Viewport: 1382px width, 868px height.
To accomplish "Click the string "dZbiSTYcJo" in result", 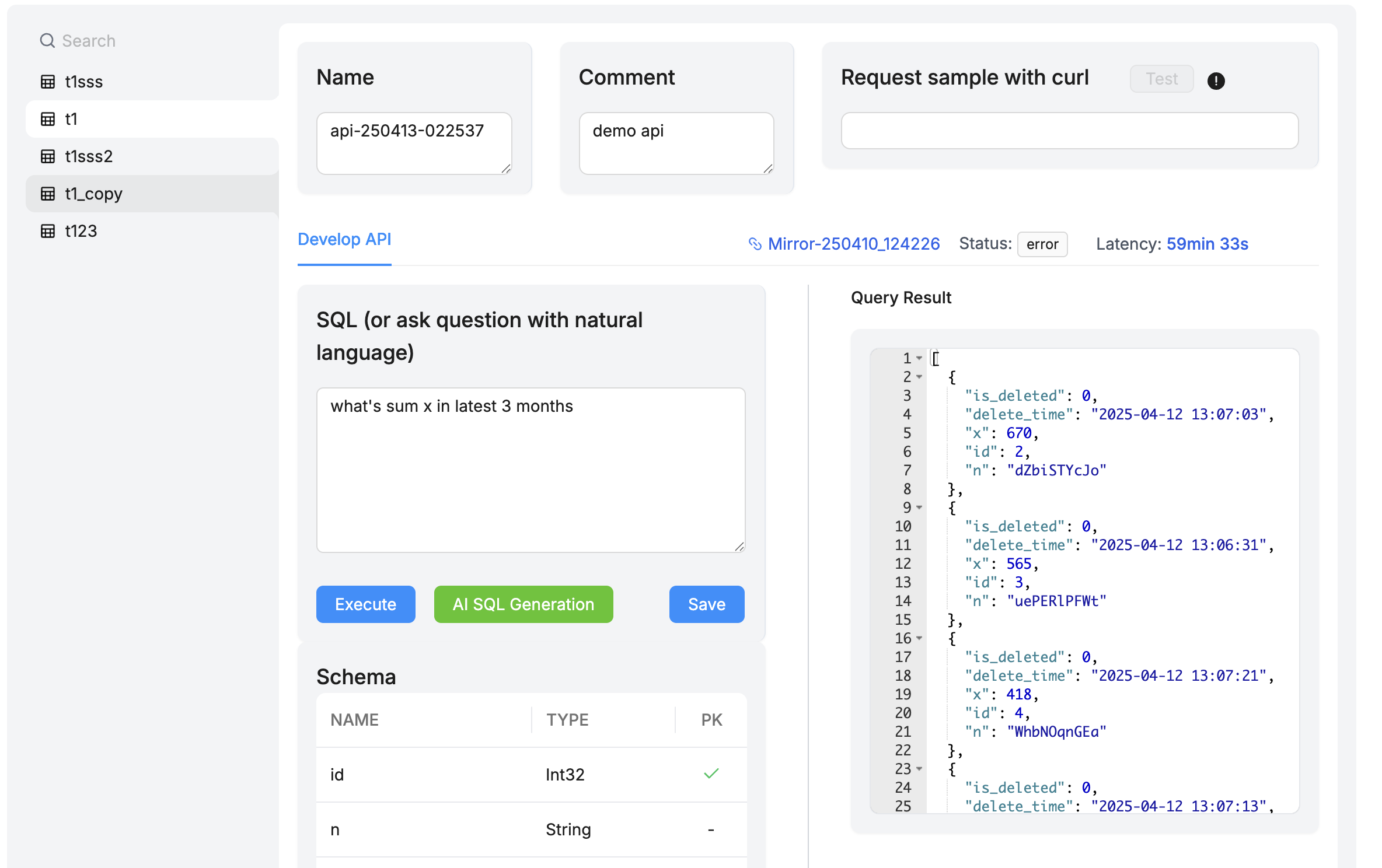I will [x=1056, y=470].
